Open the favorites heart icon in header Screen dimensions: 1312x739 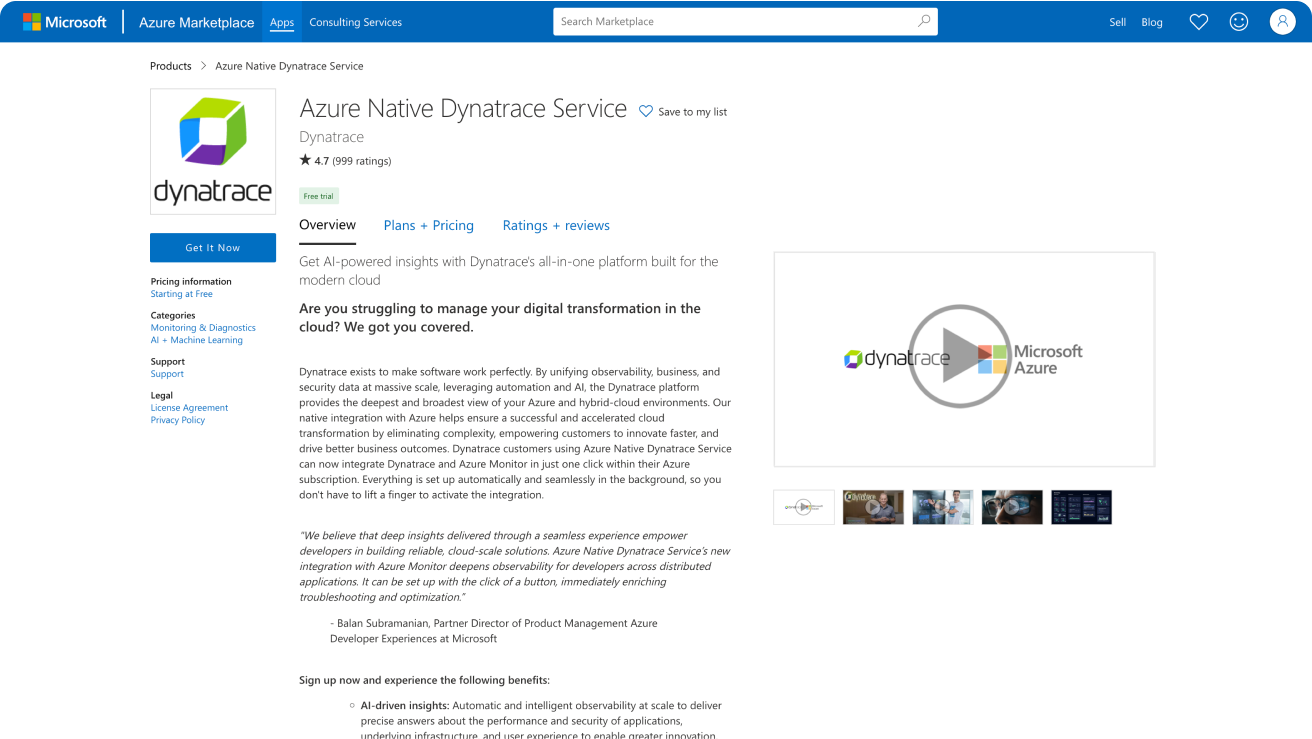[1198, 22]
